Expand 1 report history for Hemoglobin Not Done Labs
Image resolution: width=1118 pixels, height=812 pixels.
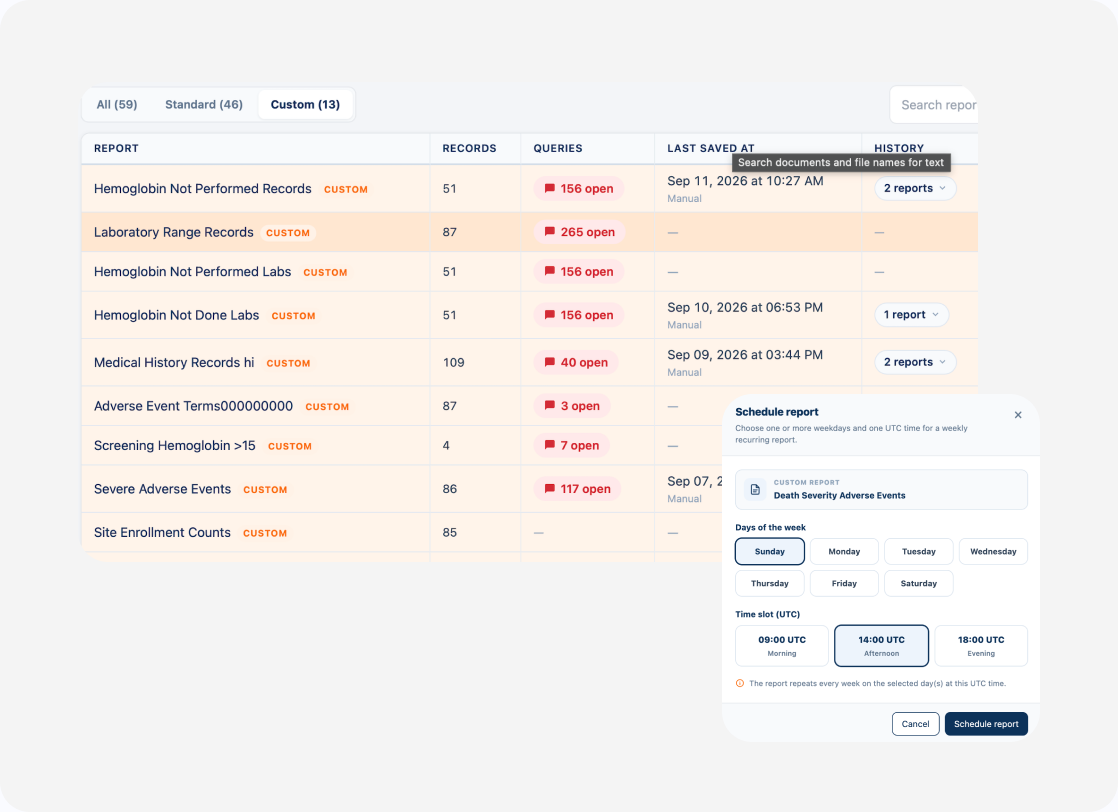click(911, 314)
